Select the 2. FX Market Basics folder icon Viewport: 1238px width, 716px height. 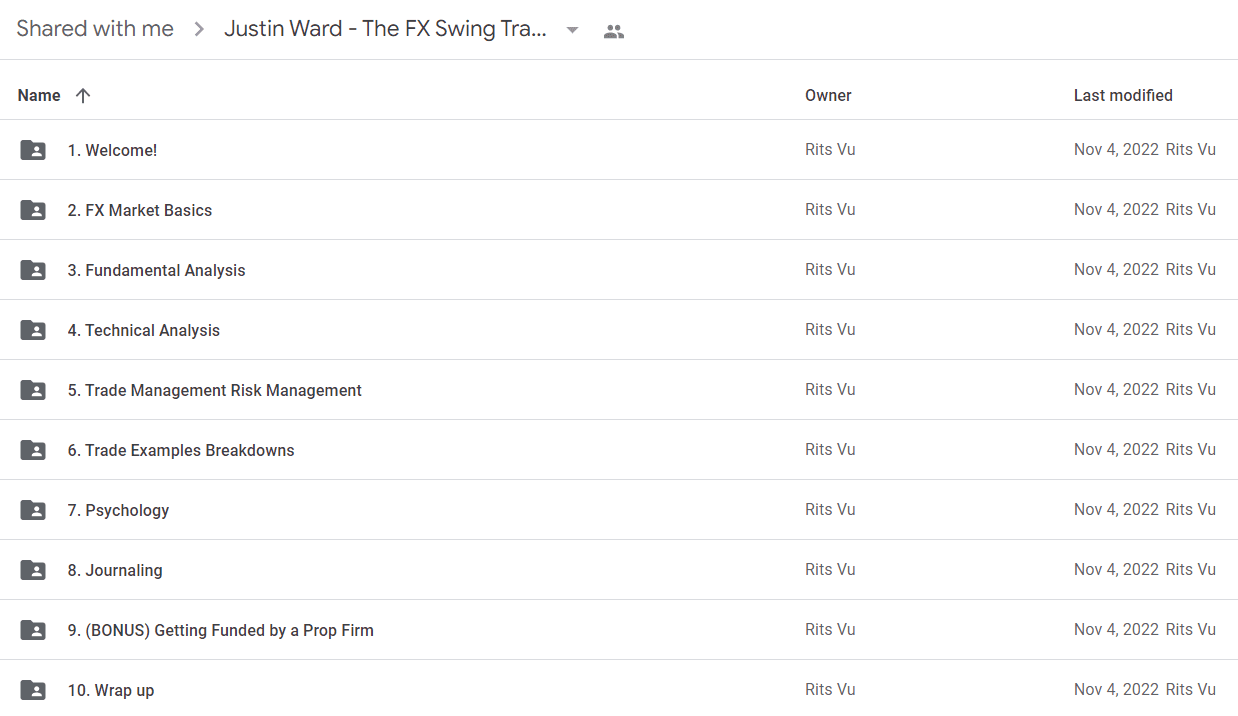click(x=33, y=210)
